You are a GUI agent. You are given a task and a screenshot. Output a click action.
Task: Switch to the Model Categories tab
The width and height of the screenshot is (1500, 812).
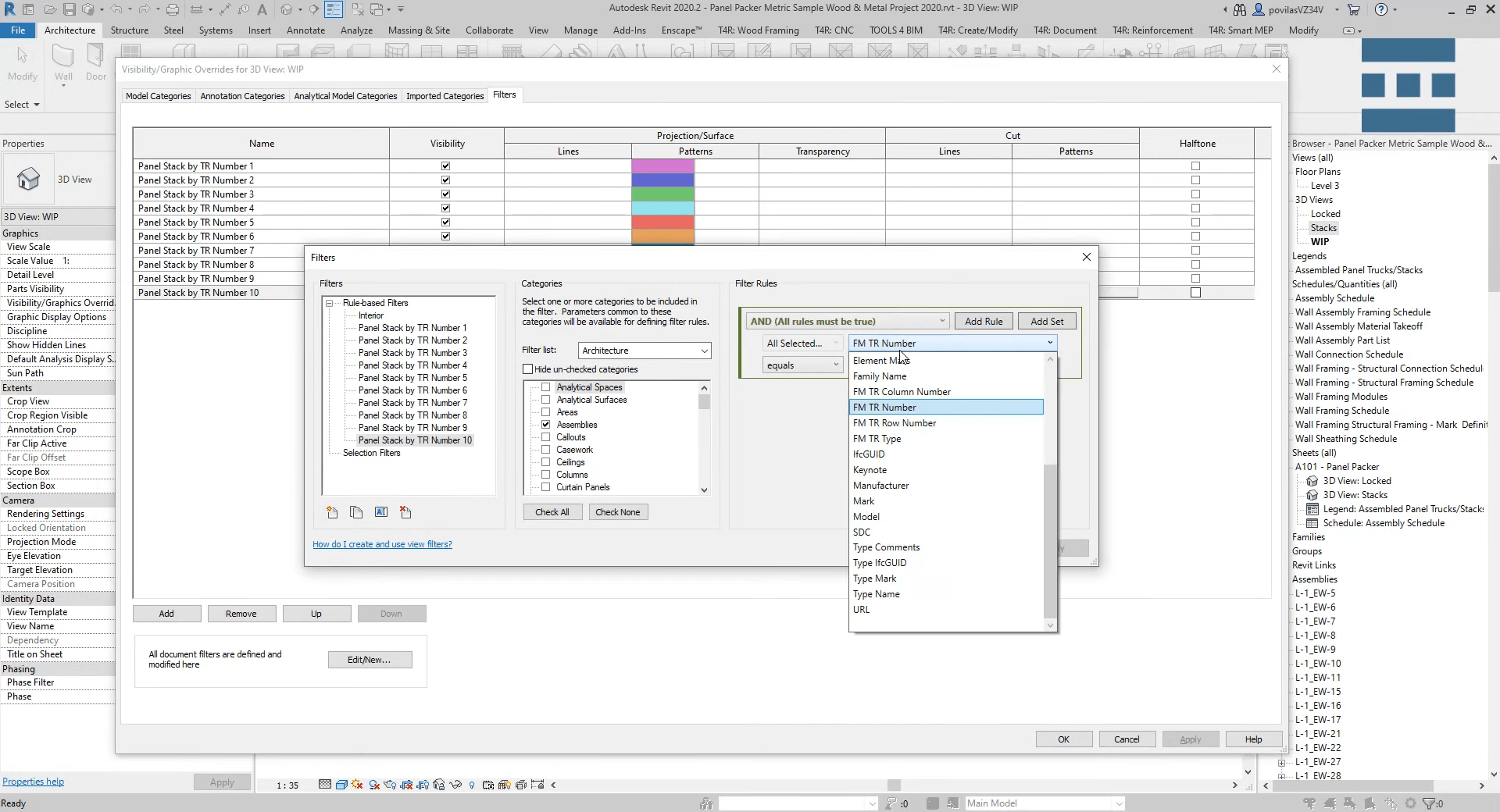pyautogui.click(x=158, y=95)
